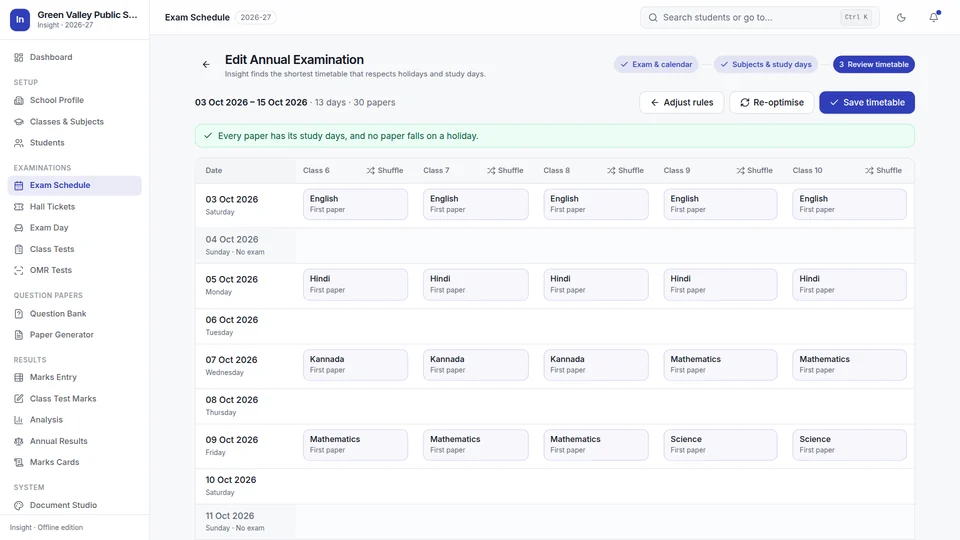This screenshot has width=960, height=540.
Task: Re-optimise the timetable
Action: (x=771, y=102)
